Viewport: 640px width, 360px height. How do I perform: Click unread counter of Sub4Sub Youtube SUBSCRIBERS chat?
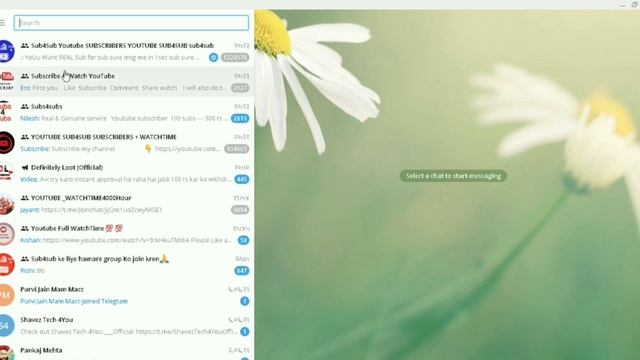tap(235, 58)
